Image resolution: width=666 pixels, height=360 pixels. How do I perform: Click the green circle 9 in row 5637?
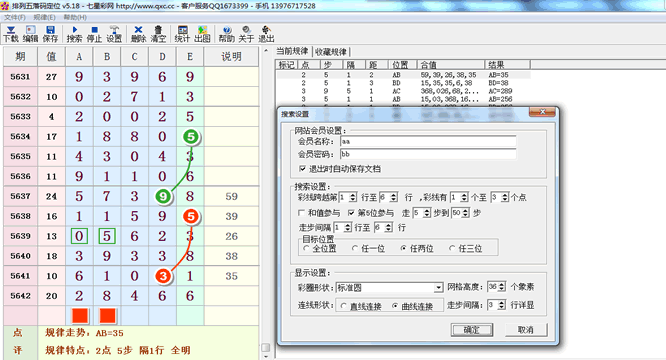pos(163,197)
